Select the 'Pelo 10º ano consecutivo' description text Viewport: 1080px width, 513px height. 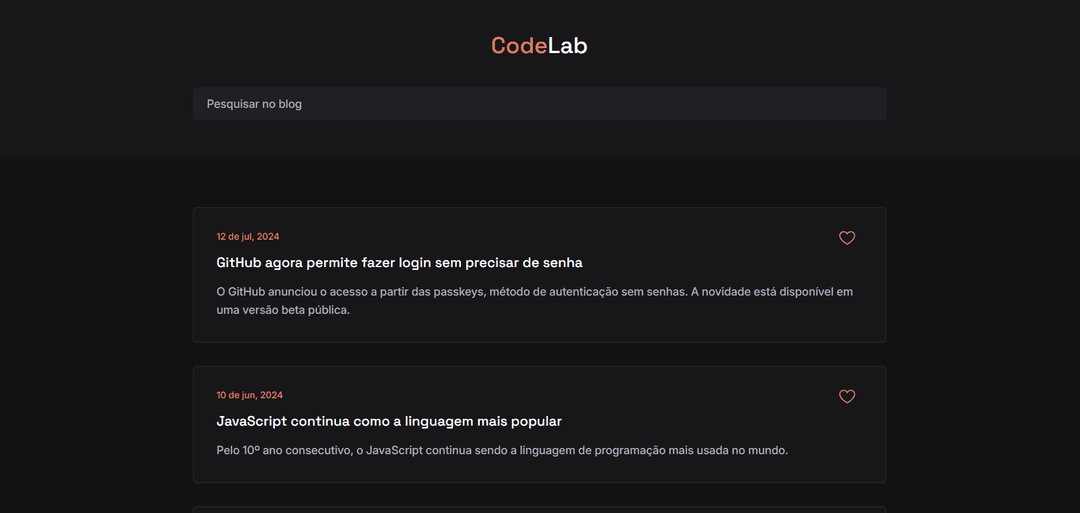(502, 451)
